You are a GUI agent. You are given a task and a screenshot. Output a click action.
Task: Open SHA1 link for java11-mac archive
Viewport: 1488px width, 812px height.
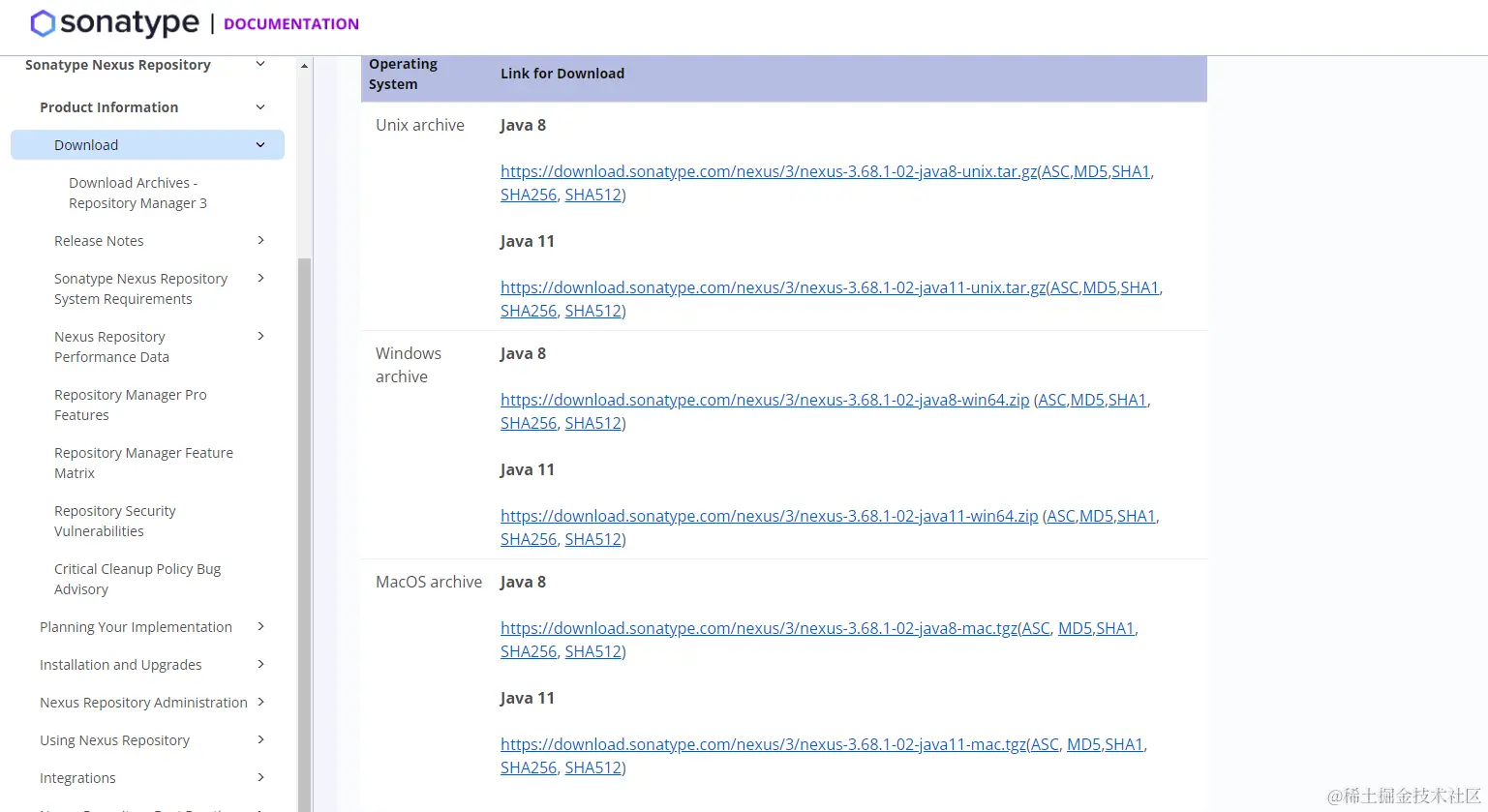click(x=1124, y=744)
